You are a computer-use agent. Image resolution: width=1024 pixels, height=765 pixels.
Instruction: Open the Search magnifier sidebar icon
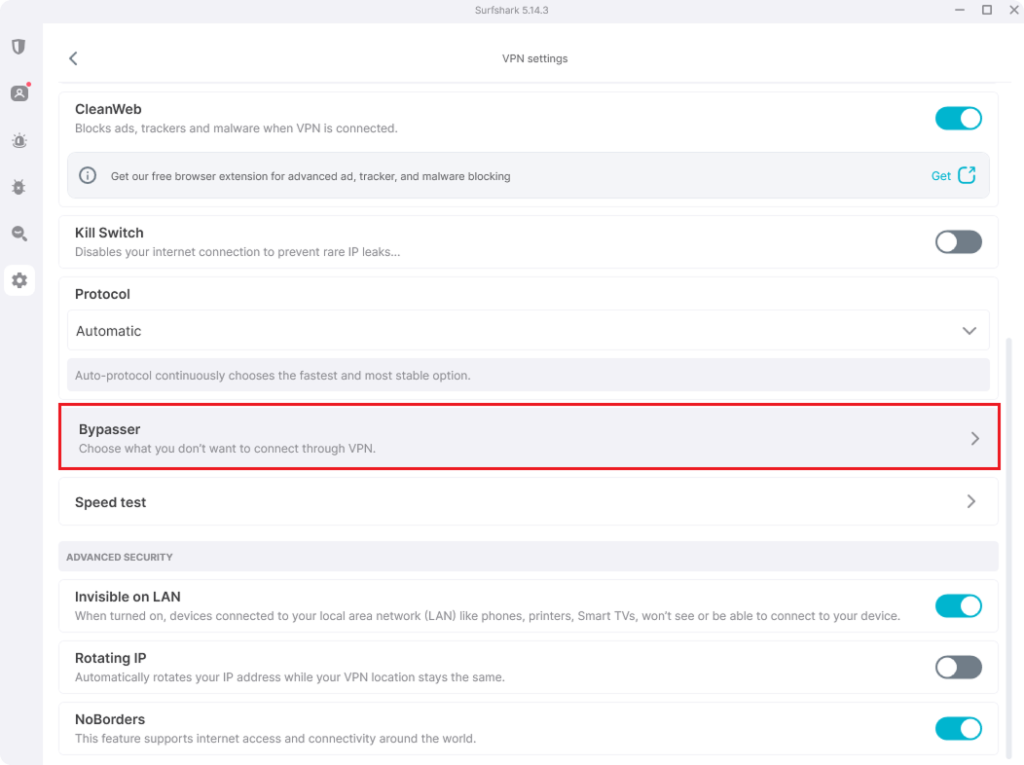[19, 234]
